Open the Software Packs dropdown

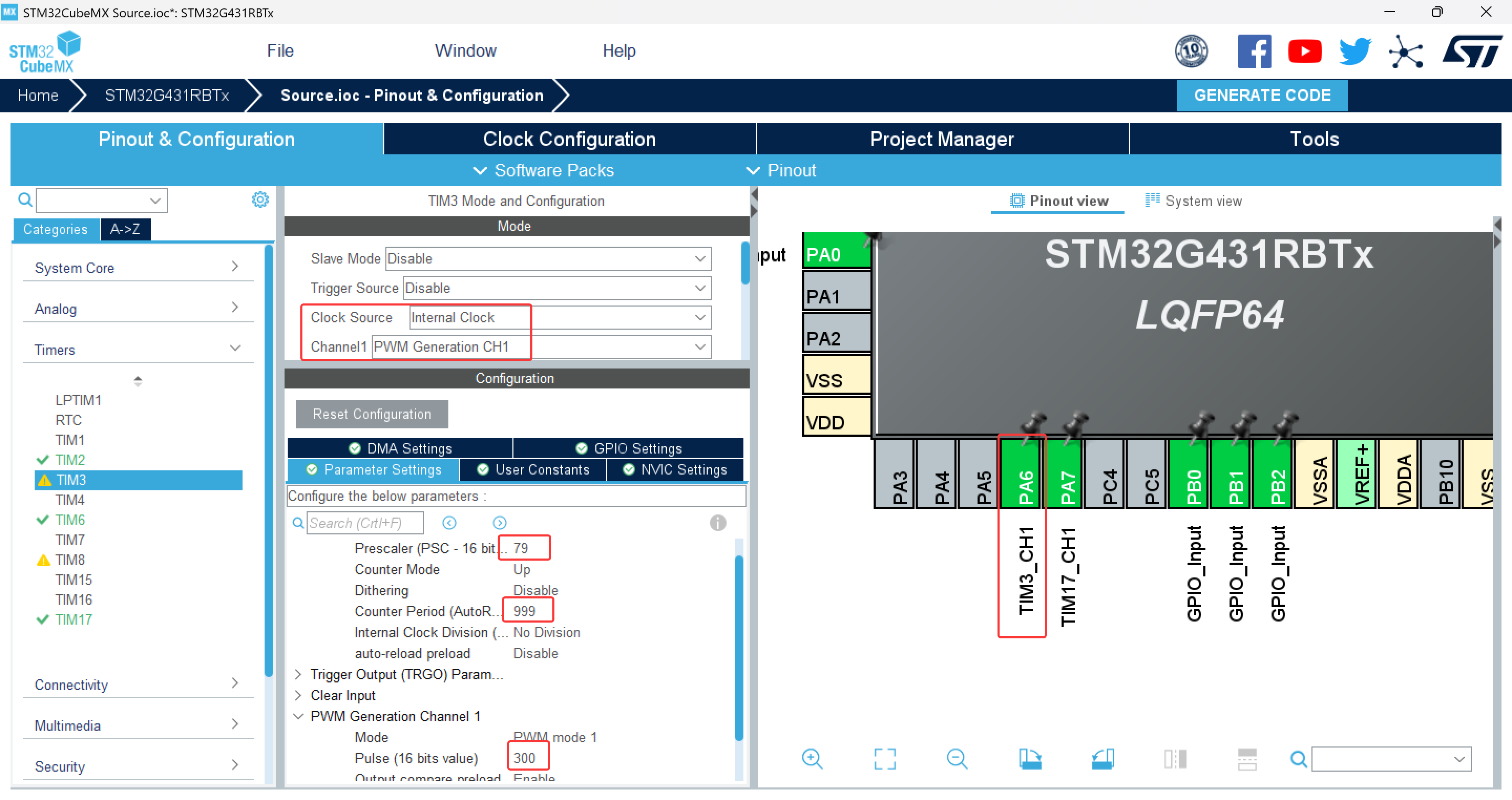tap(543, 170)
